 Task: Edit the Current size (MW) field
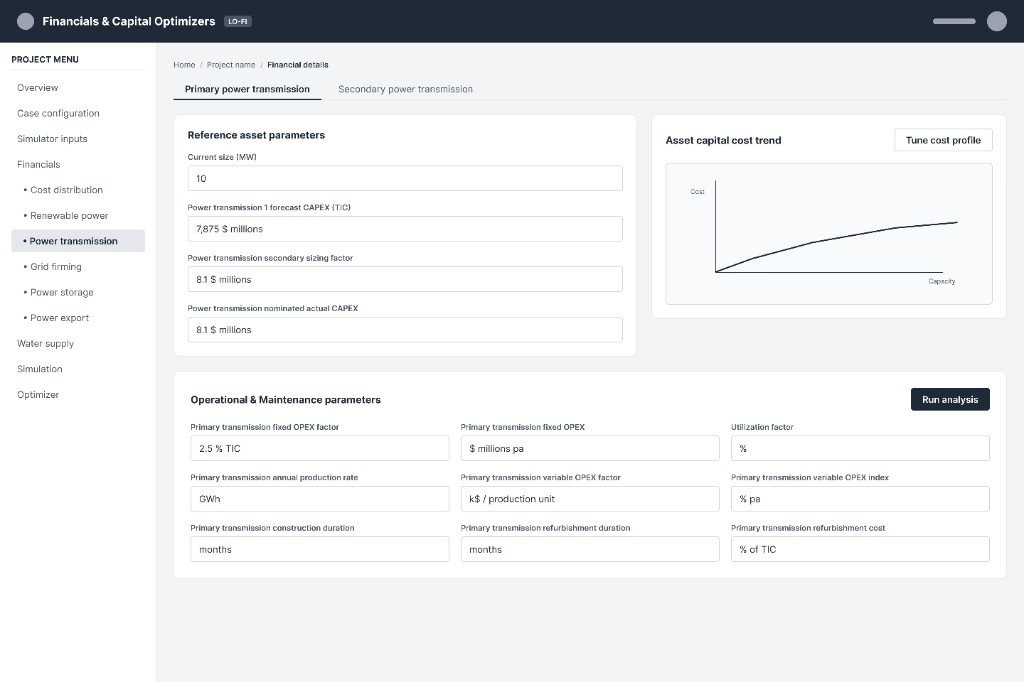(405, 178)
